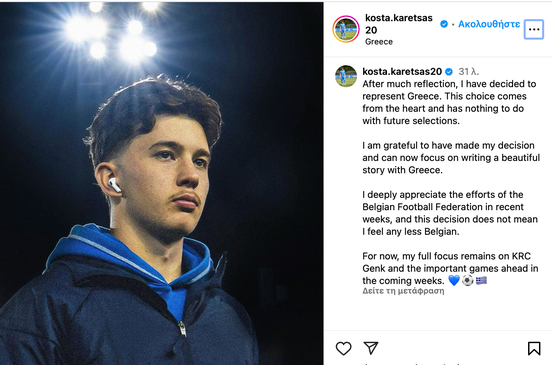The width and height of the screenshot is (552, 365).
Task: Click the Greek flag emoji in caption
Action: 481,280
